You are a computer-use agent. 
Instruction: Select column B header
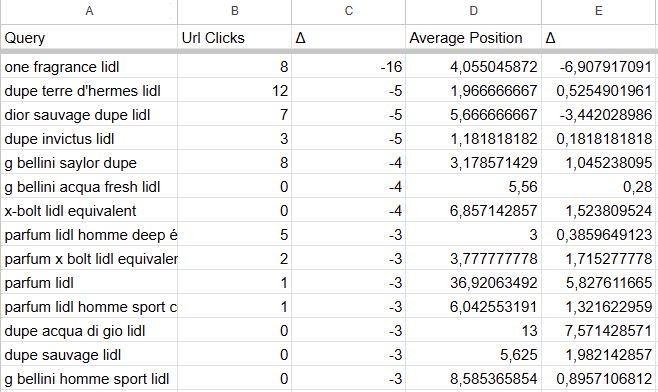(x=235, y=11)
